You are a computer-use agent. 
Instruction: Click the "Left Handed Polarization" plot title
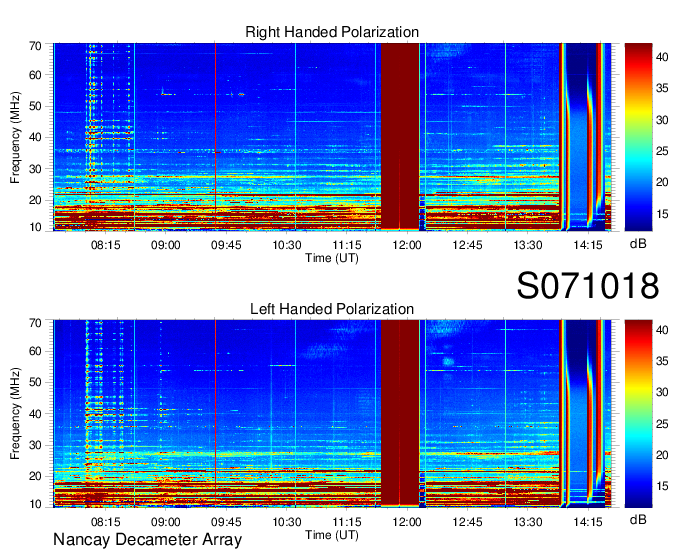tap(332, 309)
